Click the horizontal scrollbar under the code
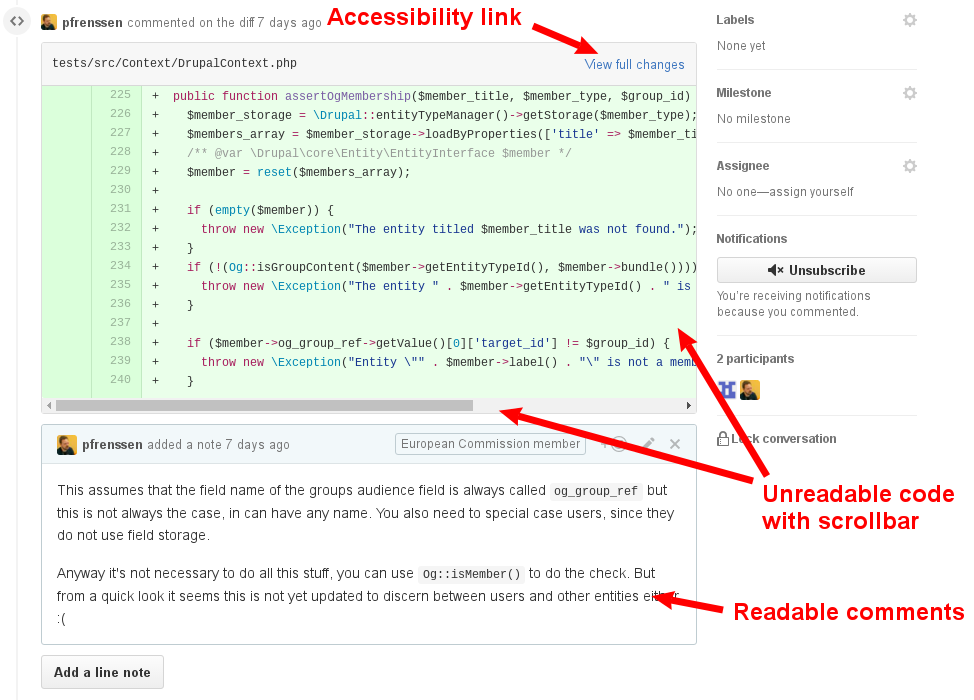The image size is (974, 700). [265, 405]
